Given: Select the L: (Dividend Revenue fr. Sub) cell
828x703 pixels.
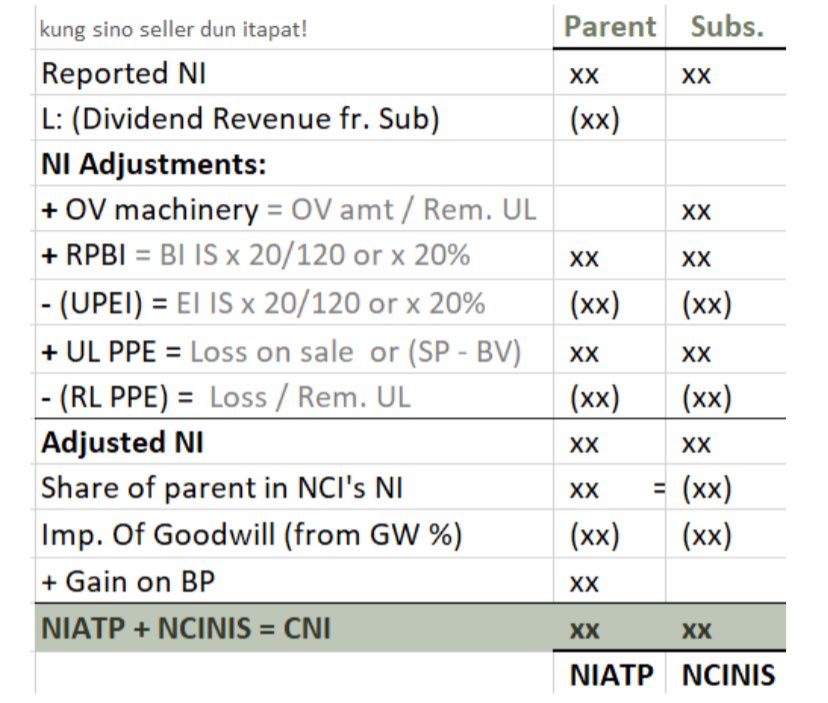Looking at the screenshot, I should tap(294, 118).
